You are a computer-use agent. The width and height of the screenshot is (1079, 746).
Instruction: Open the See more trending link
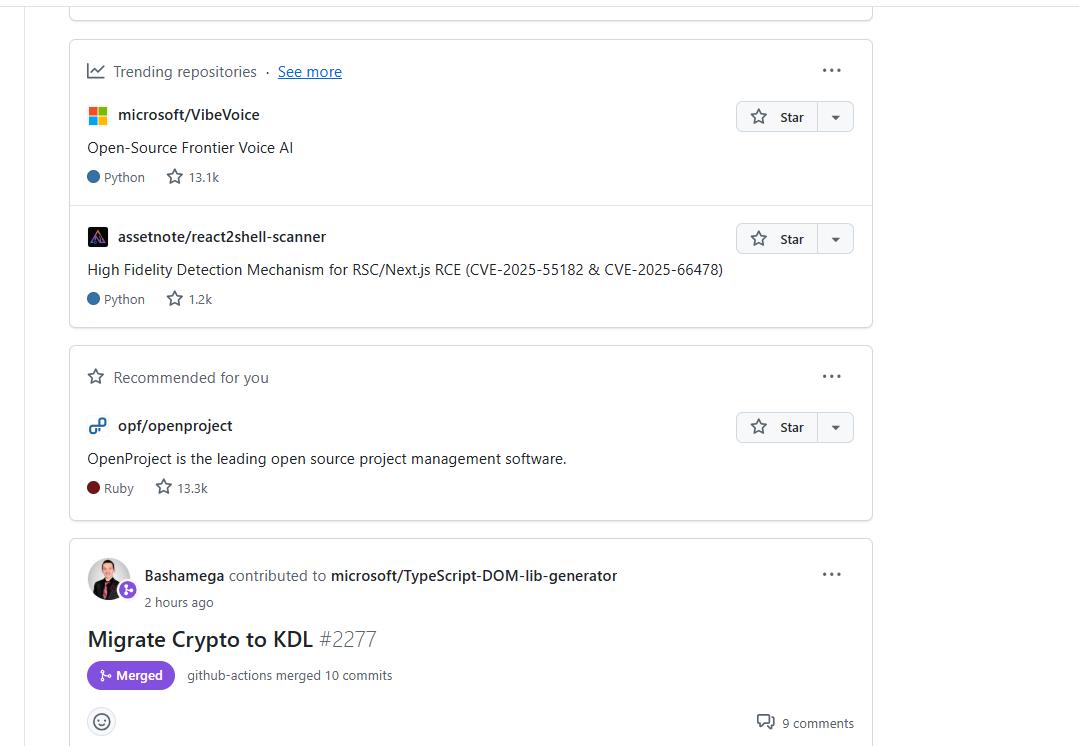click(309, 71)
